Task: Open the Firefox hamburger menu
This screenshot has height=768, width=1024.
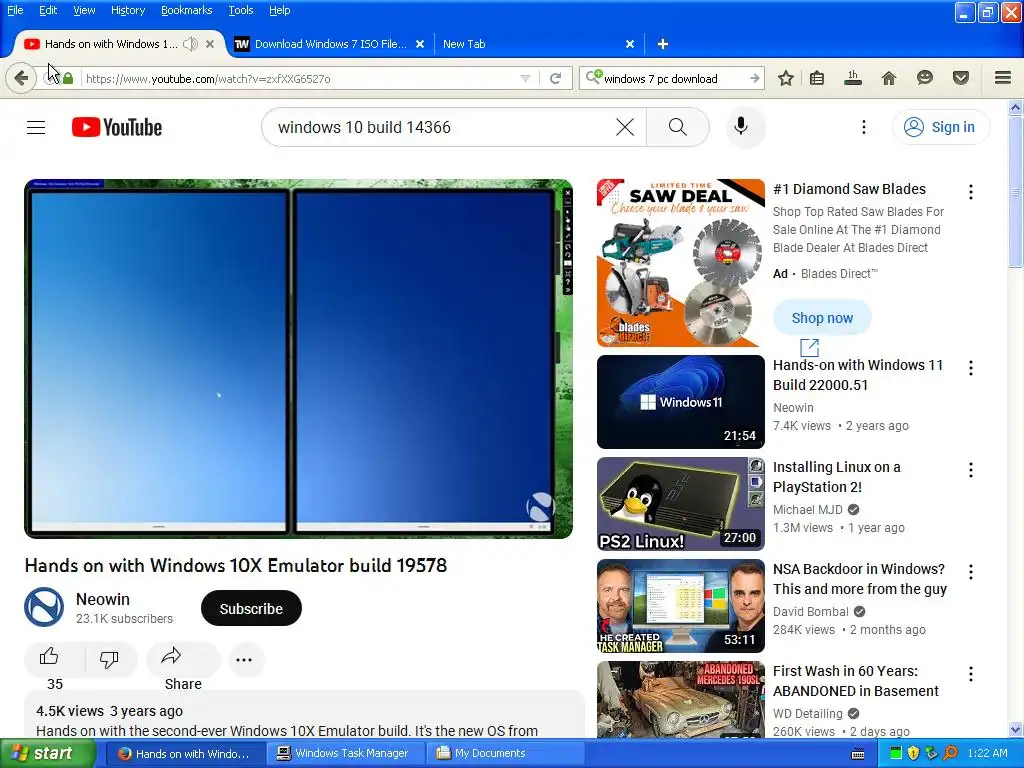Action: tap(1003, 78)
